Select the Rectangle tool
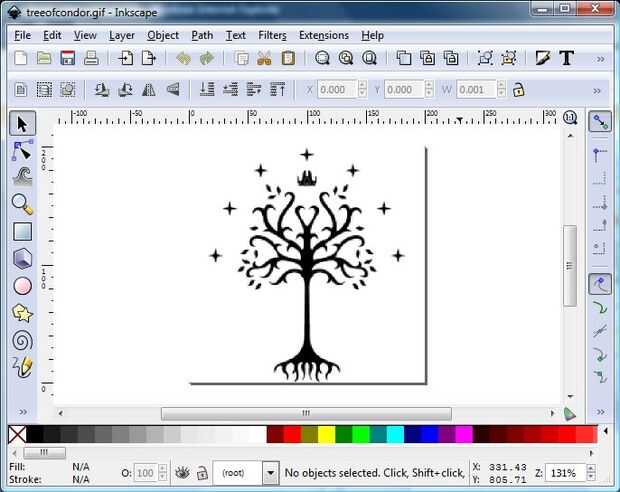620x492 pixels. click(22, 232)
